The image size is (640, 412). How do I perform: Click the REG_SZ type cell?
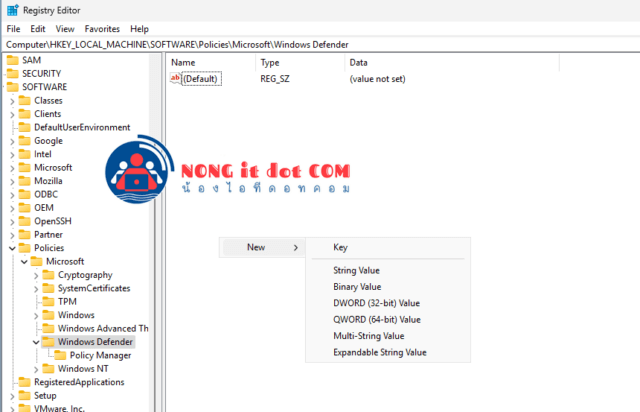pos(275,79)
